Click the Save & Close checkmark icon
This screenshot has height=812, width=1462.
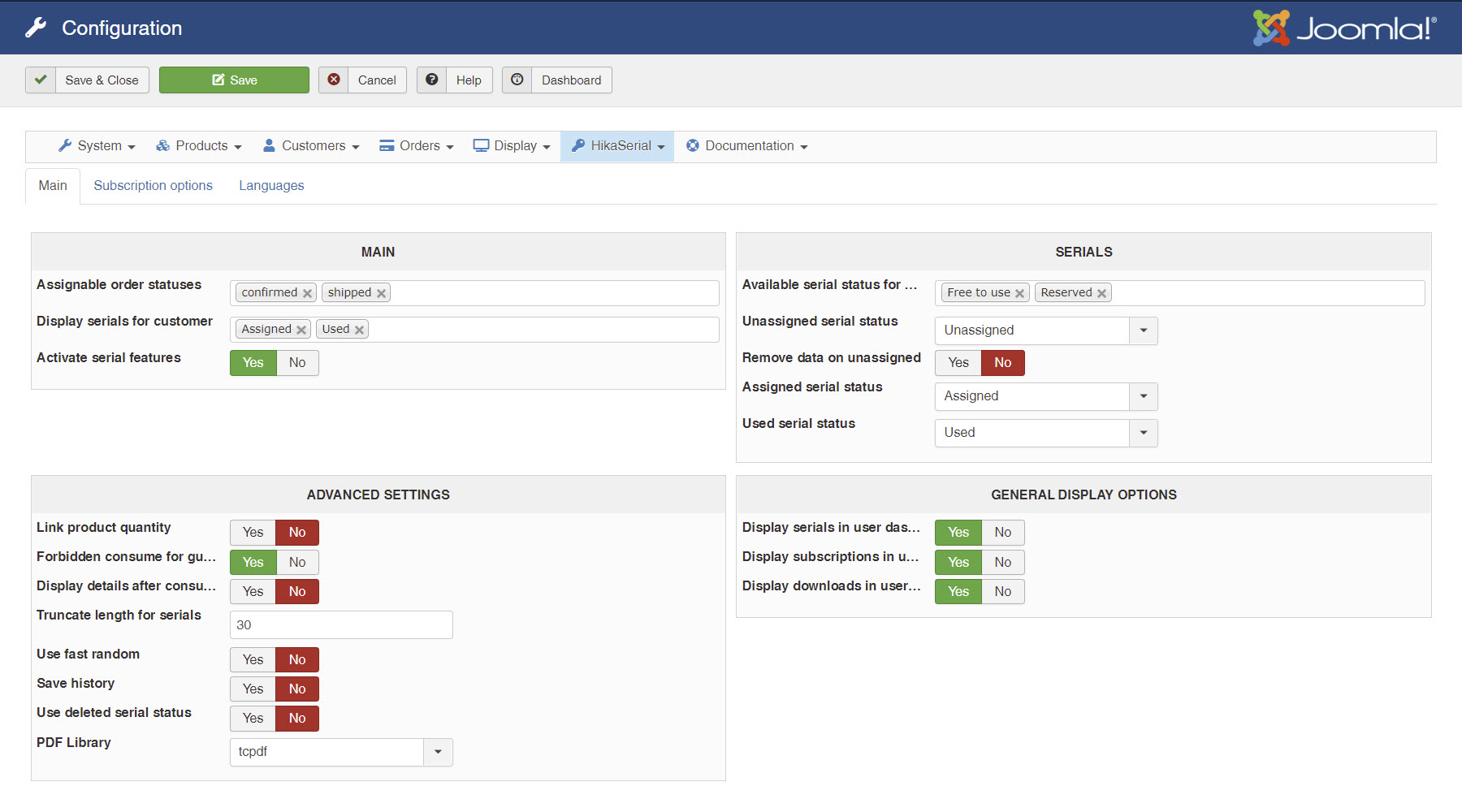41,80
